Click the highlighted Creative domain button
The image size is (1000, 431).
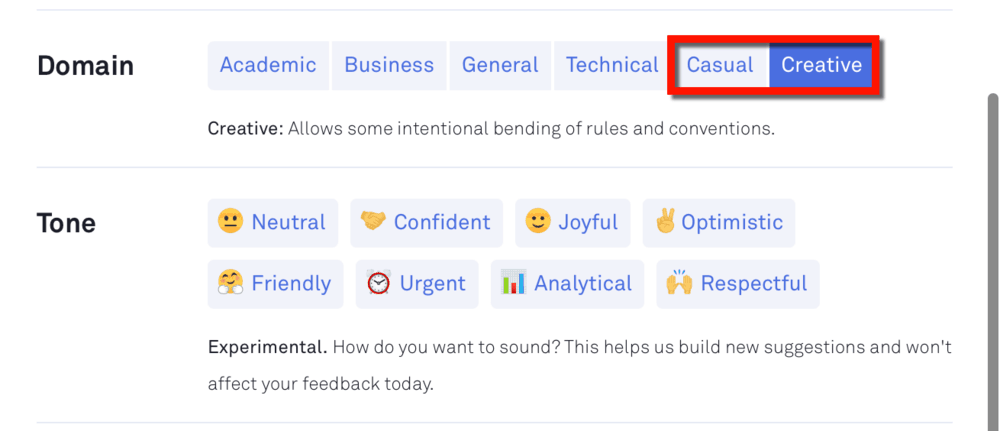821,65
